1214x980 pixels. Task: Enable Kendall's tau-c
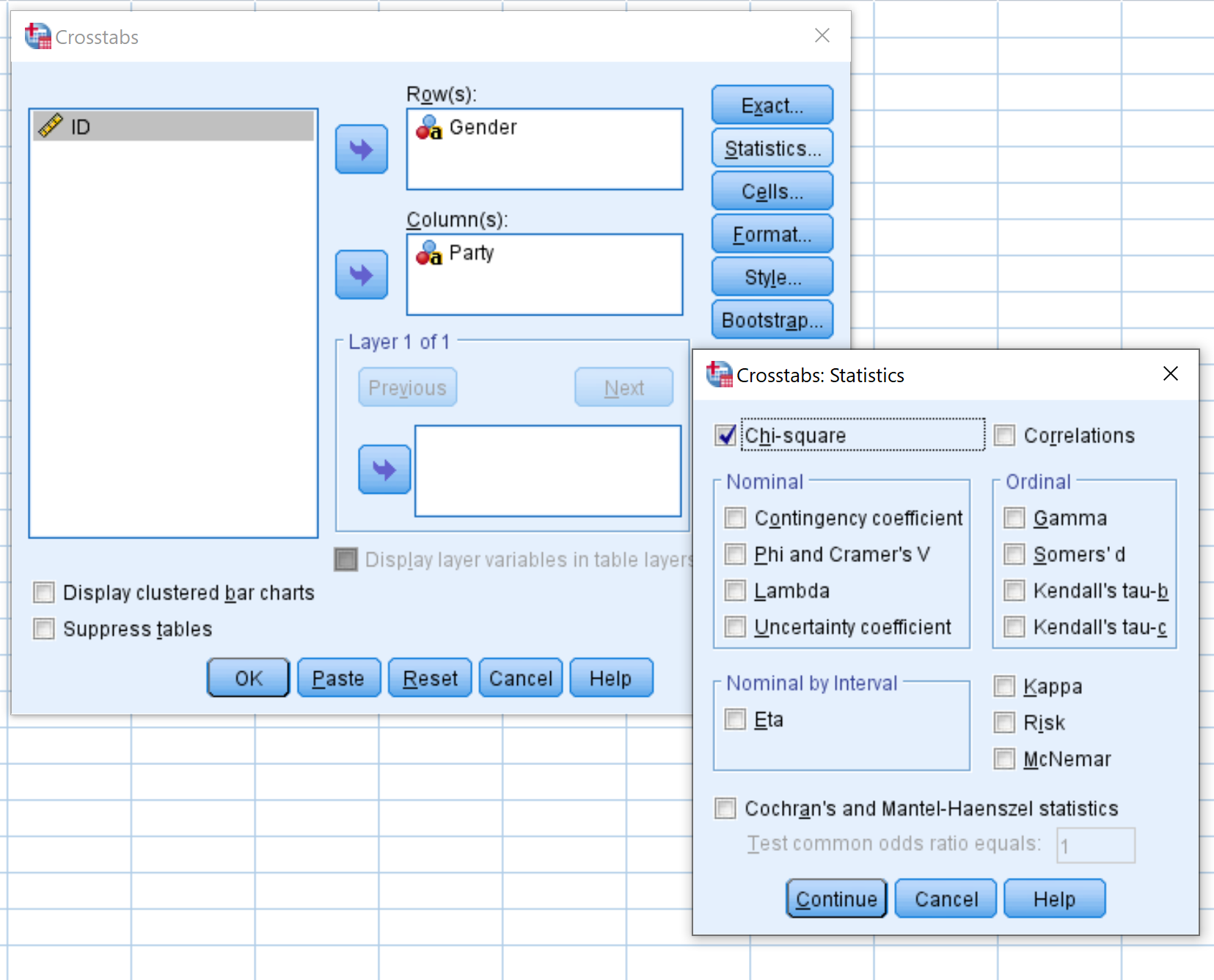pos(1014,626)
